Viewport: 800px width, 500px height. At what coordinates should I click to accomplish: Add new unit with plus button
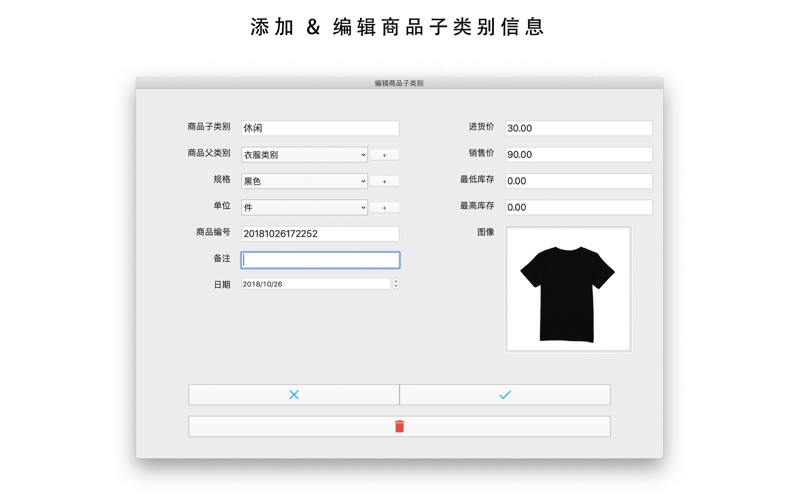coord(384,208)
